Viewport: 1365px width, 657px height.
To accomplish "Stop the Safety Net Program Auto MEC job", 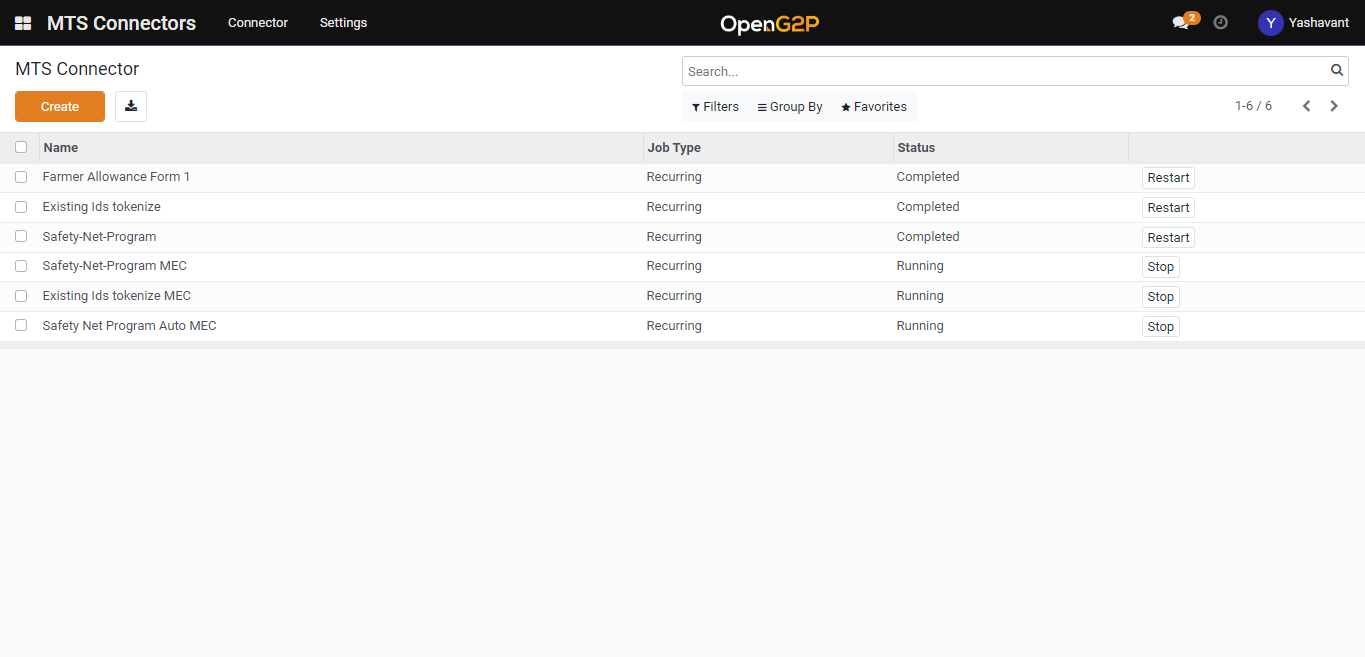I will 1160,327.
